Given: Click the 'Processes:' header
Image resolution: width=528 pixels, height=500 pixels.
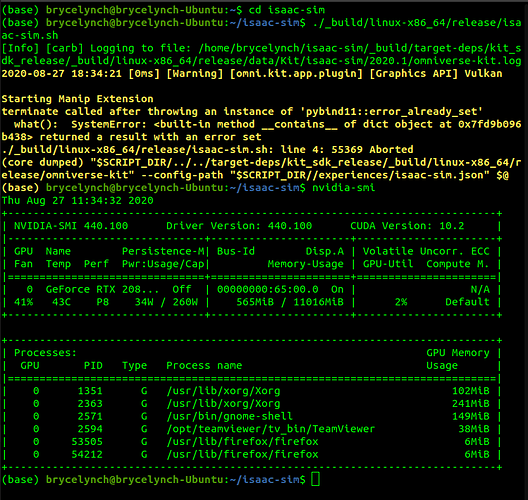Looking at the screenshot, I should click(45, 353).
